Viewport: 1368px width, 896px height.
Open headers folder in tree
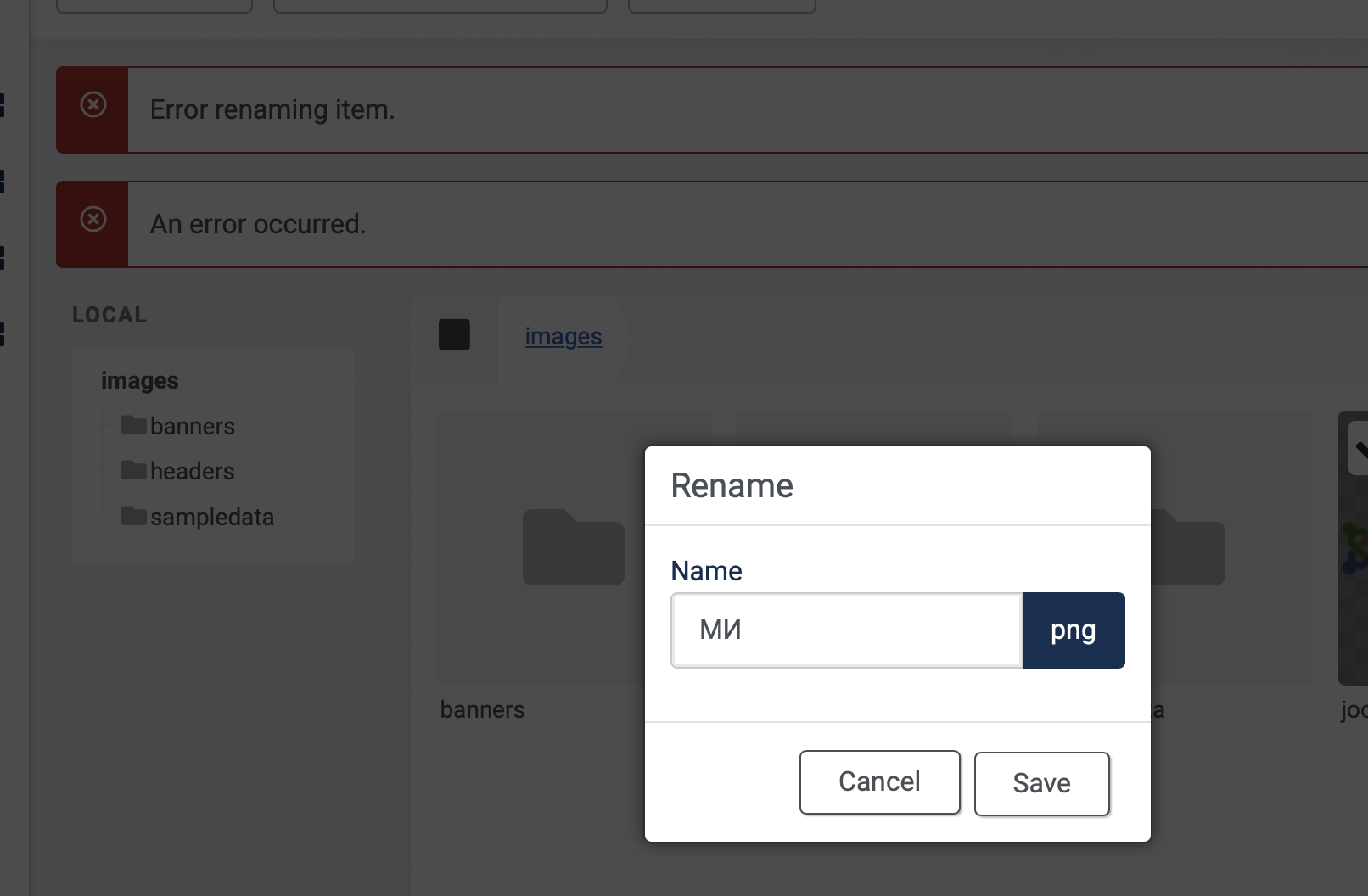point(192,470)
